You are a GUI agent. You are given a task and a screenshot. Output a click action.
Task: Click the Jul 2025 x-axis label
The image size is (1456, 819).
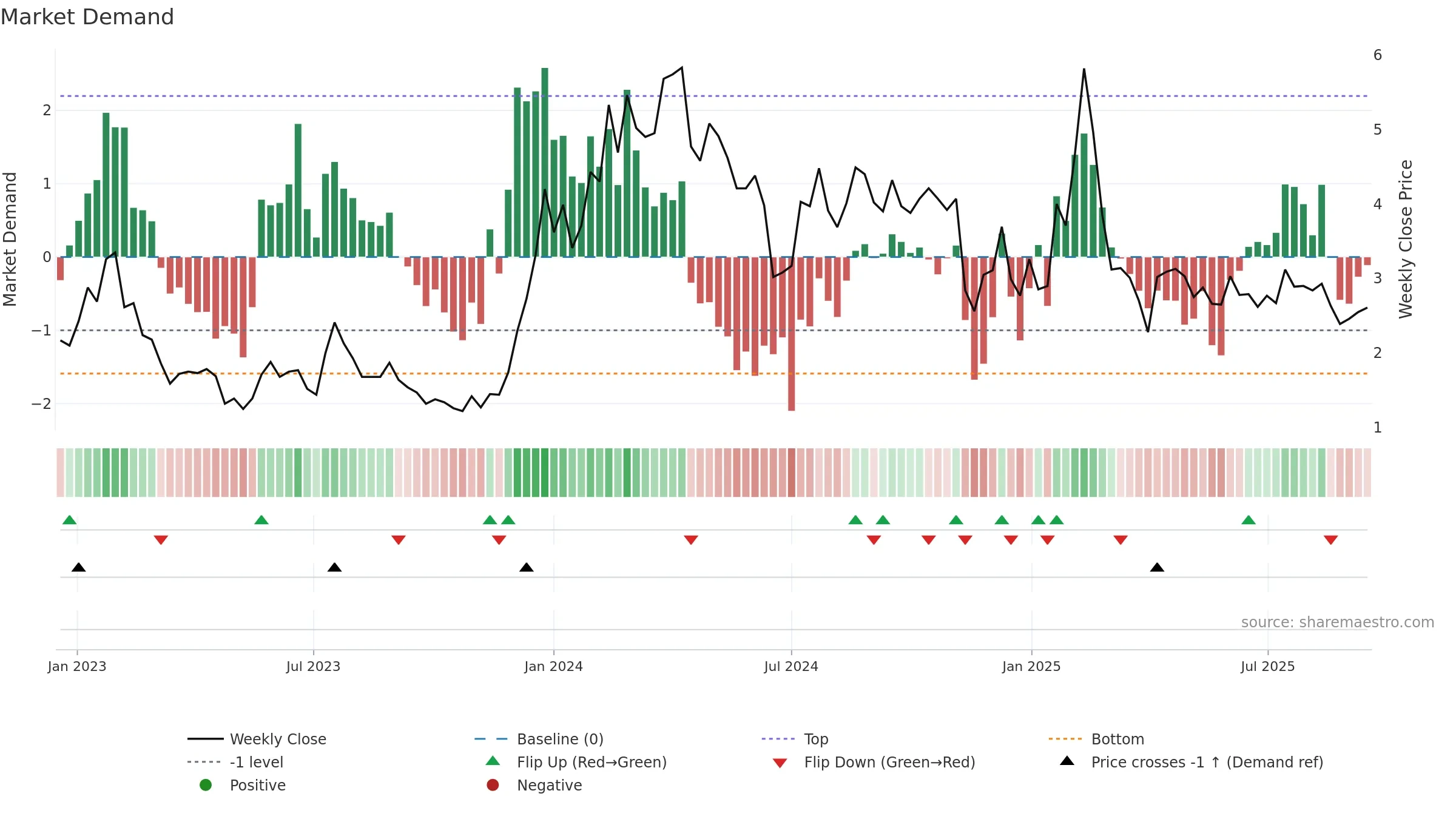[1268, 667]
